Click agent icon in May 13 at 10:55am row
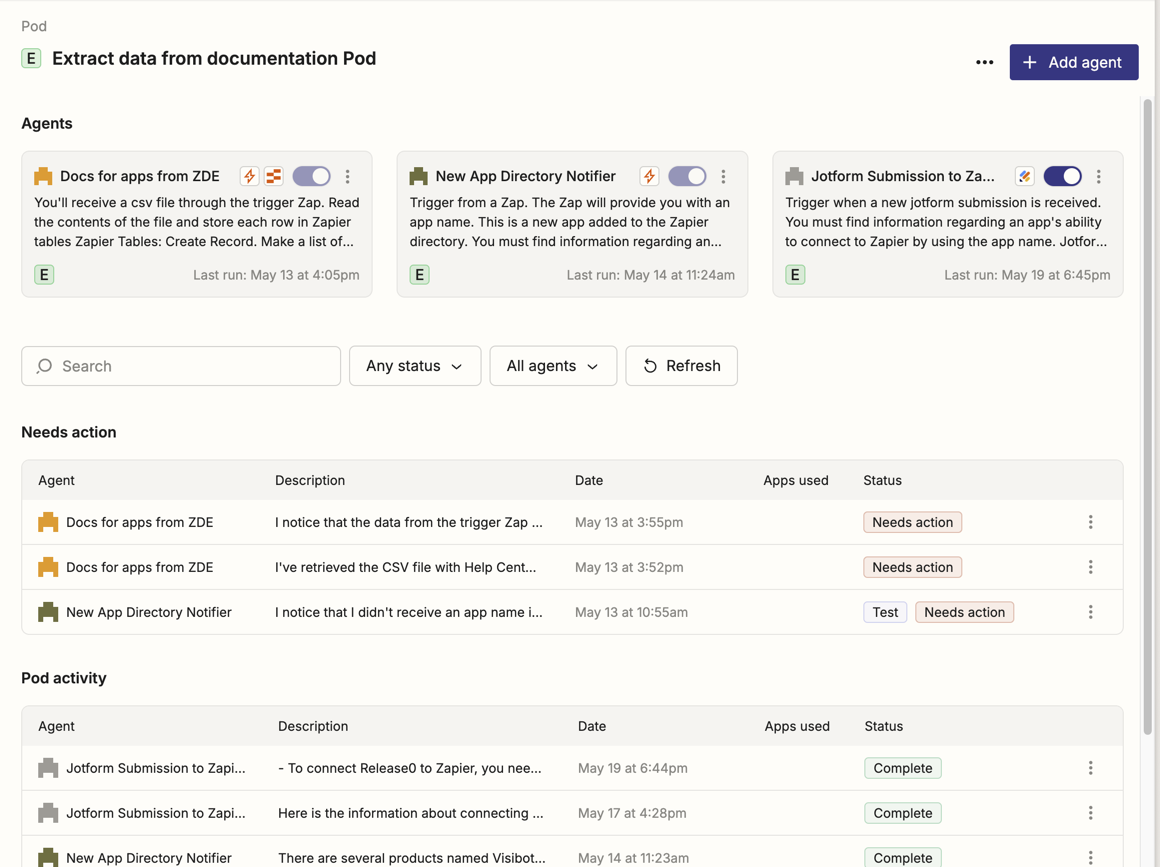 (48, 613)
